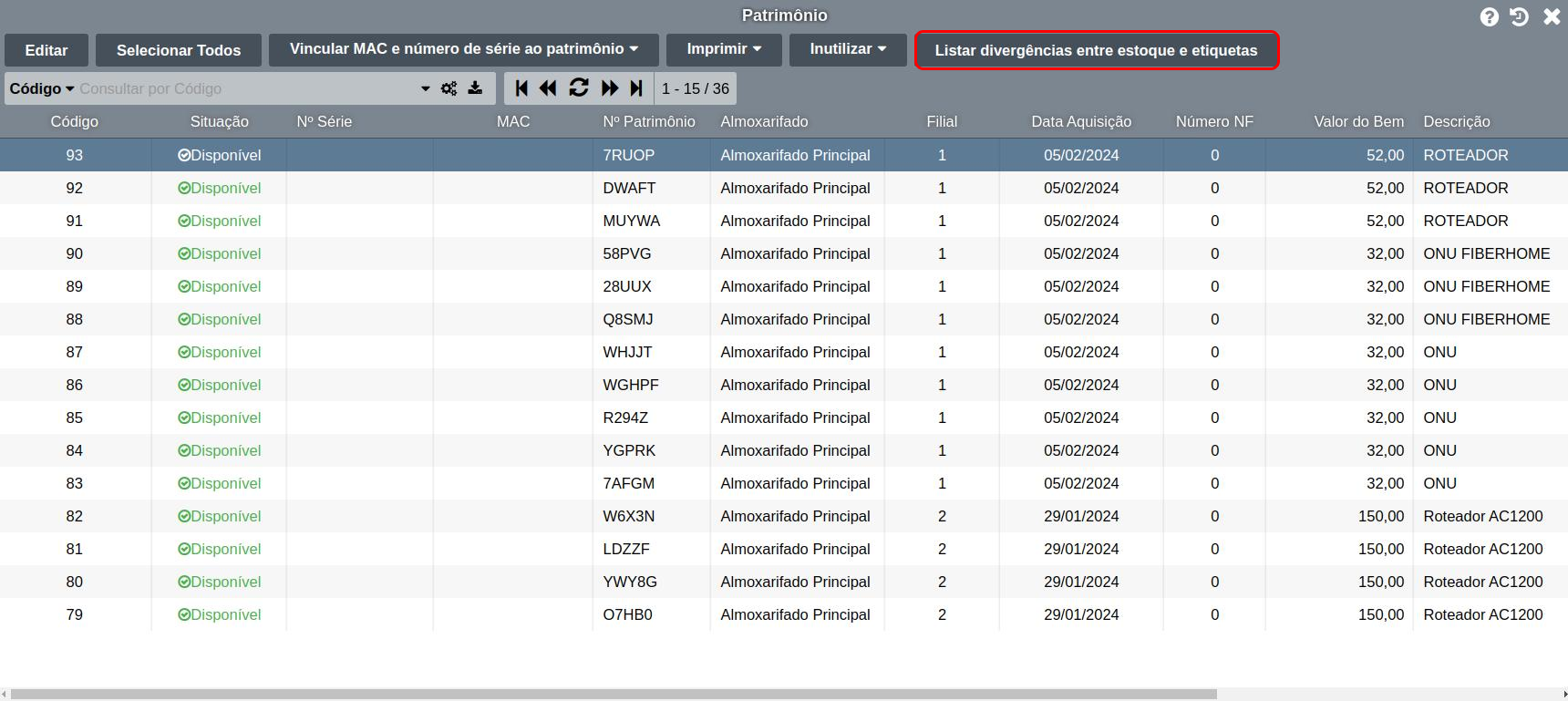
Task: Open the Inutilizar dropdown menu
Action: click(x=848, y=49)
